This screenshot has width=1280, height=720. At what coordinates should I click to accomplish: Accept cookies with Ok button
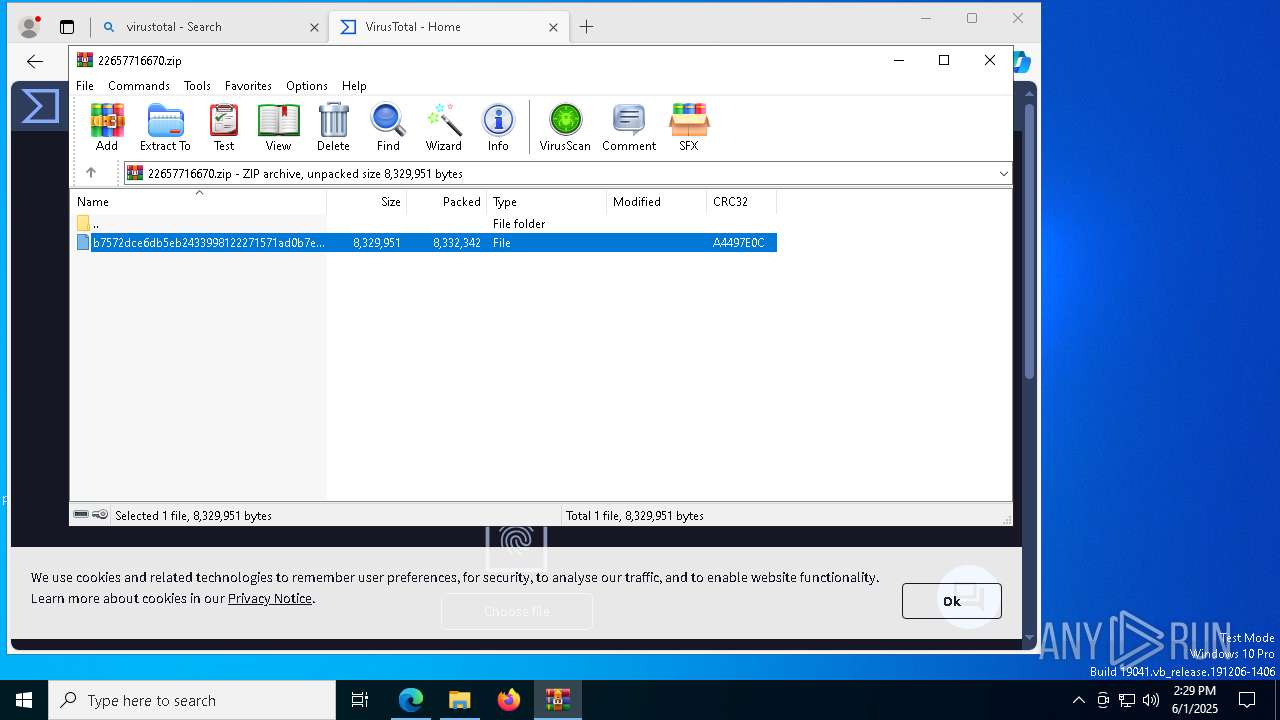pos(951,601)
